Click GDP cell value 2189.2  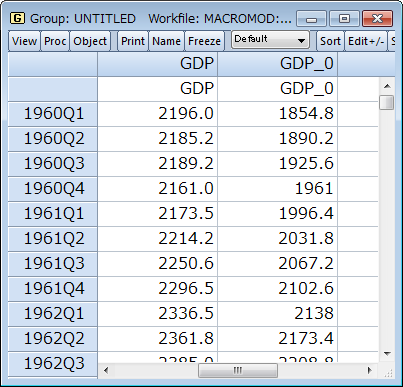point(157,164)
